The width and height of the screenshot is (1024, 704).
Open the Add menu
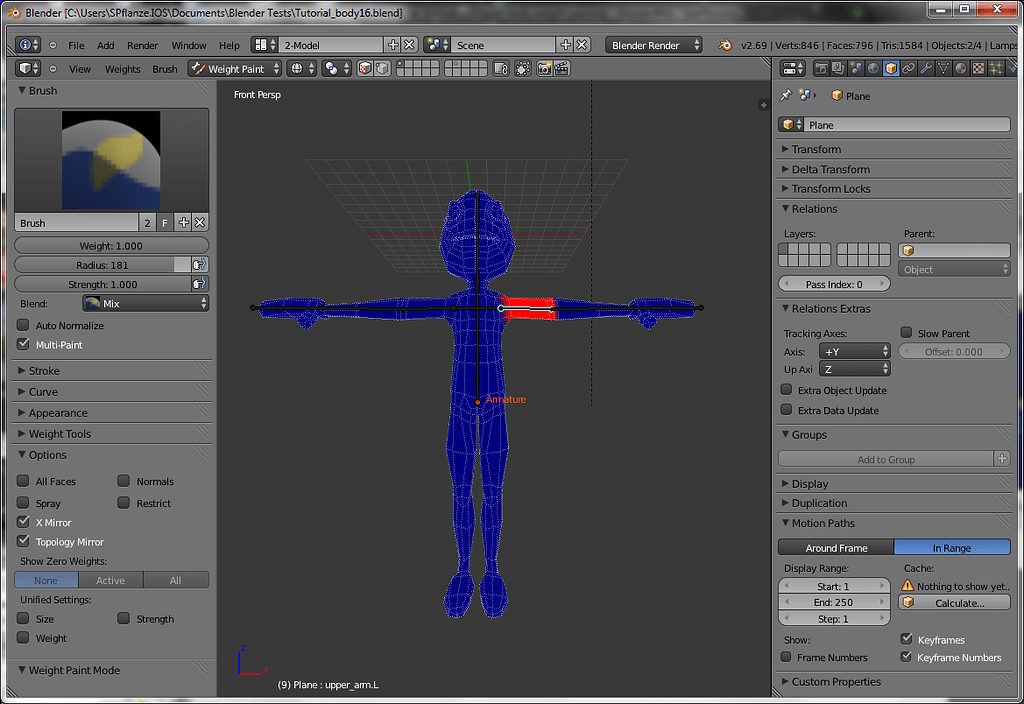click(105, 45)
